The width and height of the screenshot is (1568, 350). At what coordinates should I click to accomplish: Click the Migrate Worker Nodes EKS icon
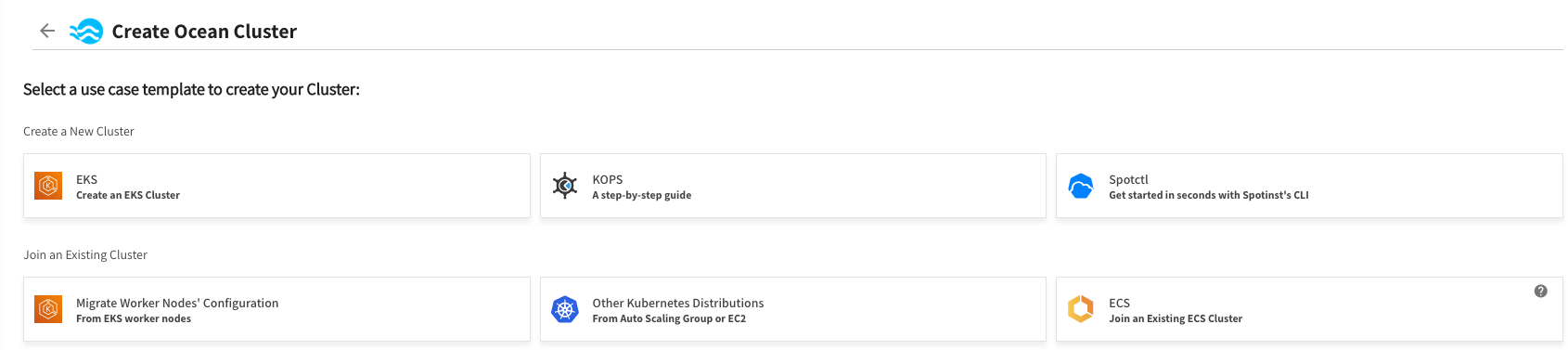pos(48,309)
